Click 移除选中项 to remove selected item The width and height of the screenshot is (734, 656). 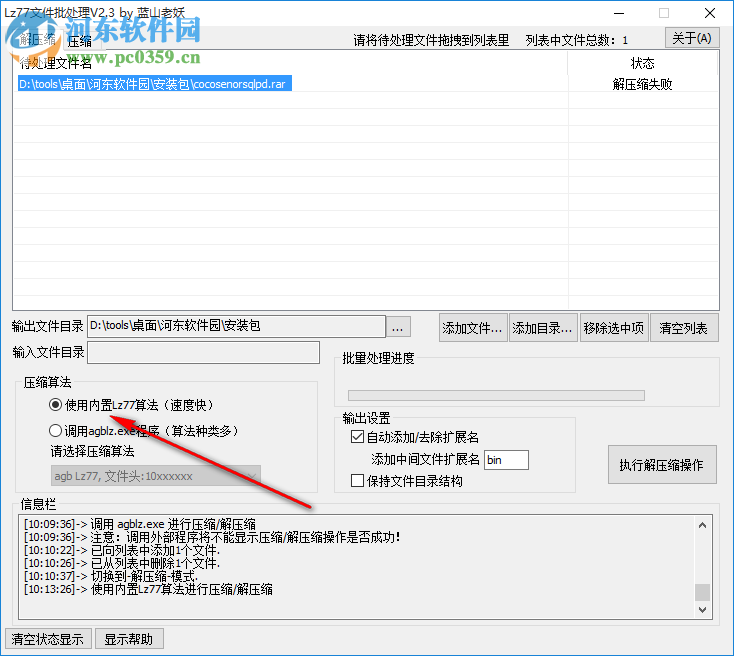tap(614, 328)
